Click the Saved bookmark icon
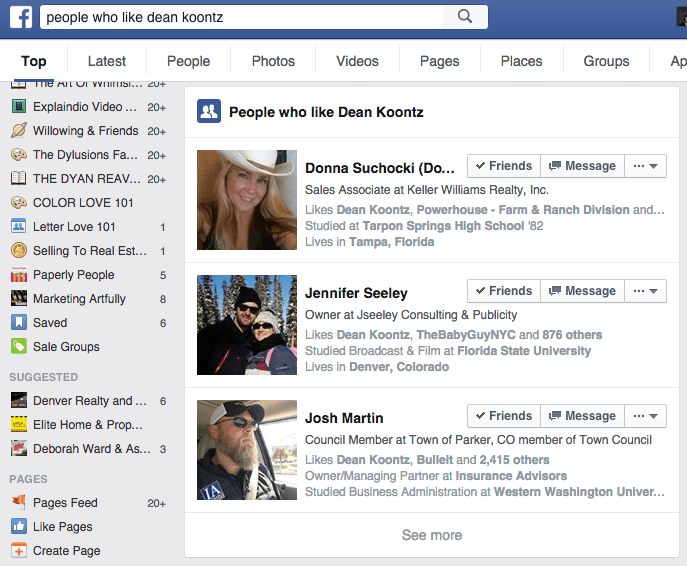The height and width of the screenshot is (566, 687). [x=18, y=322]
